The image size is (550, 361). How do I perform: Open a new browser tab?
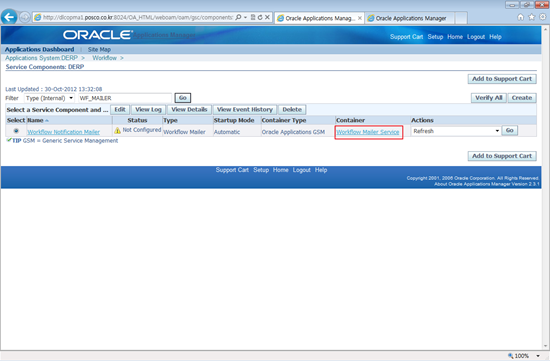point(461,18)
